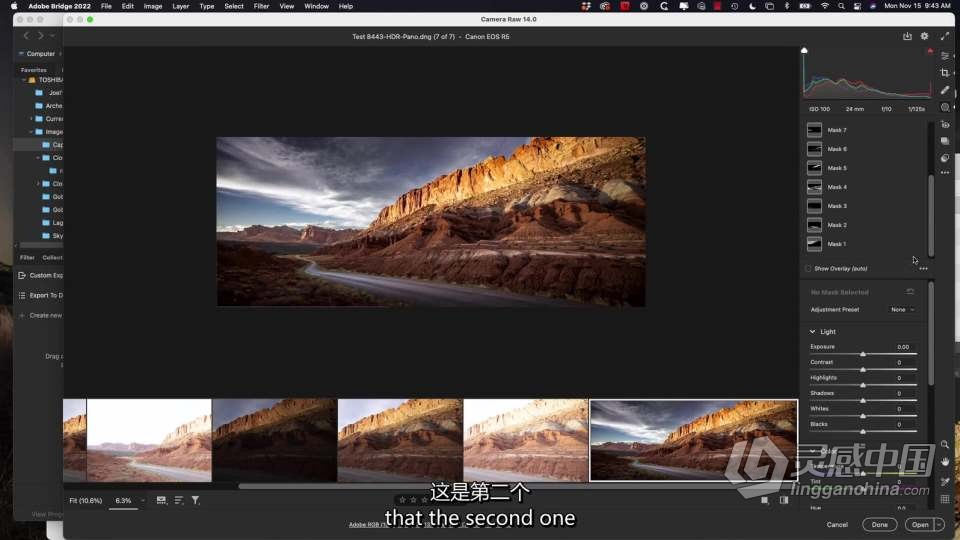This screenshot has height=540, width=960.
Task: Click the macOS Spotlight search icon
Action: click(x=841, y=6)
